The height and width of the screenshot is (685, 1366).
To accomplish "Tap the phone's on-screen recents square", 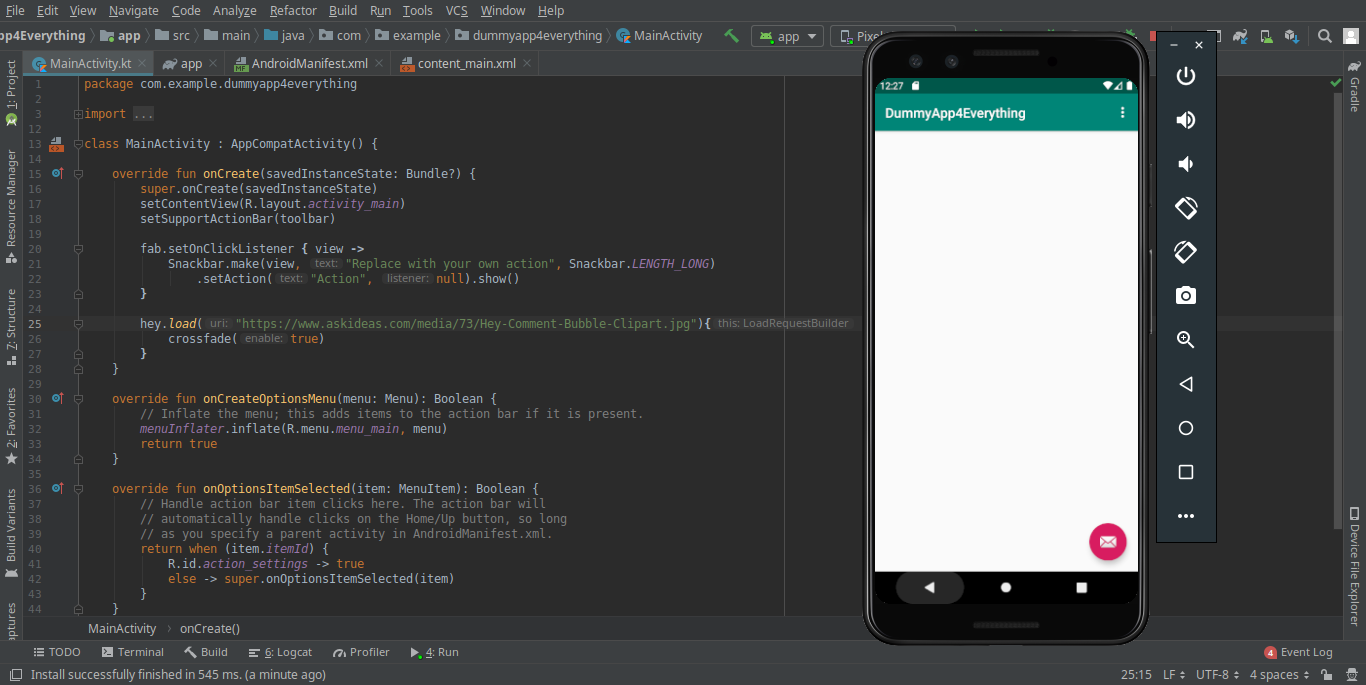I will (x=1082, y=588).
